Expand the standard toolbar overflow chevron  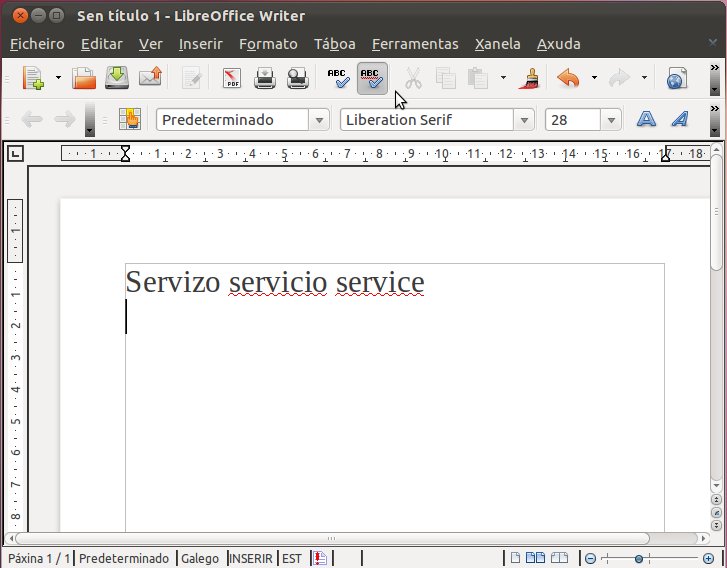click(714, 68)
